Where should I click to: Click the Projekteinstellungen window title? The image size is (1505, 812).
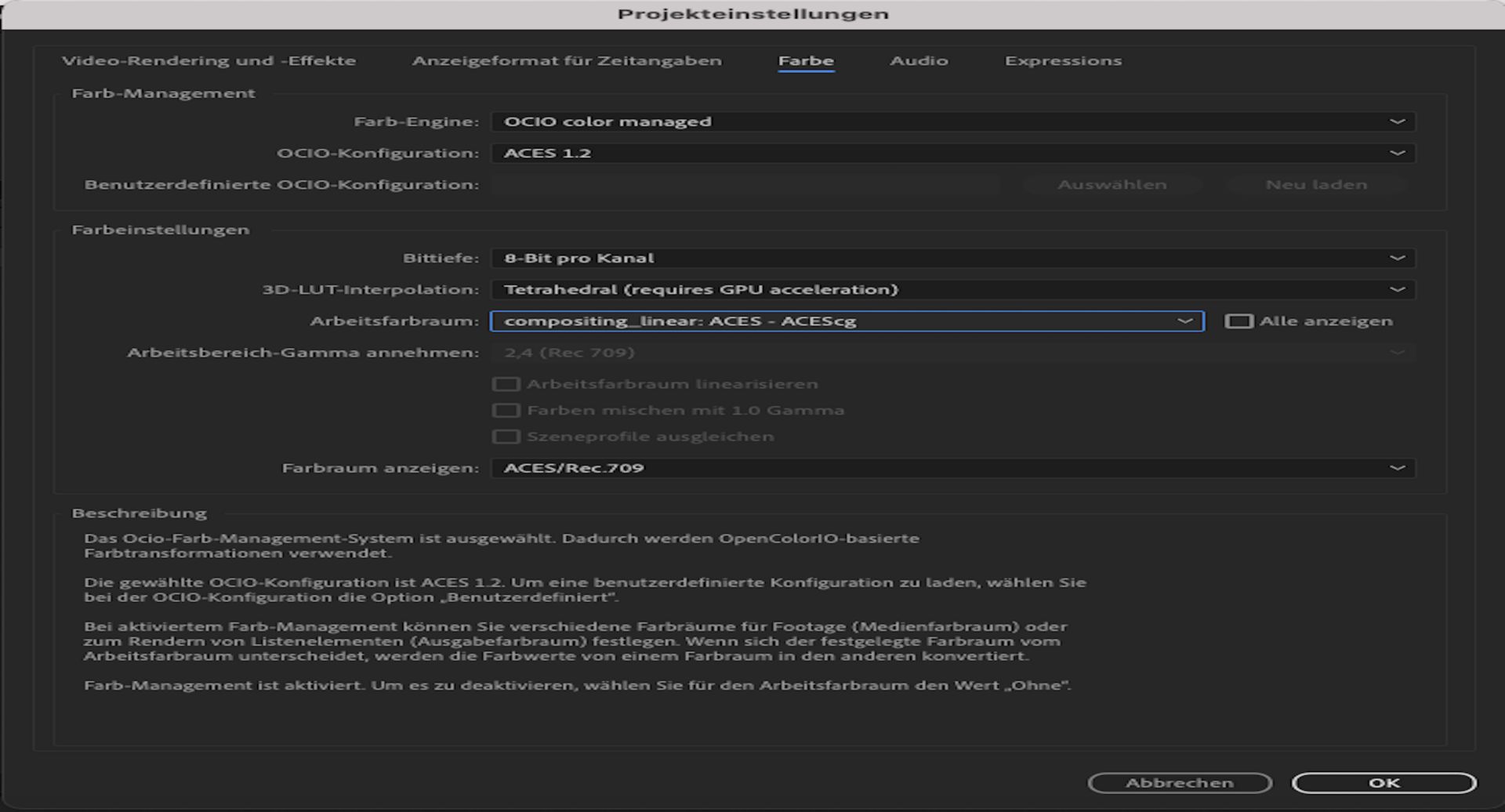(x=752, y=14)
